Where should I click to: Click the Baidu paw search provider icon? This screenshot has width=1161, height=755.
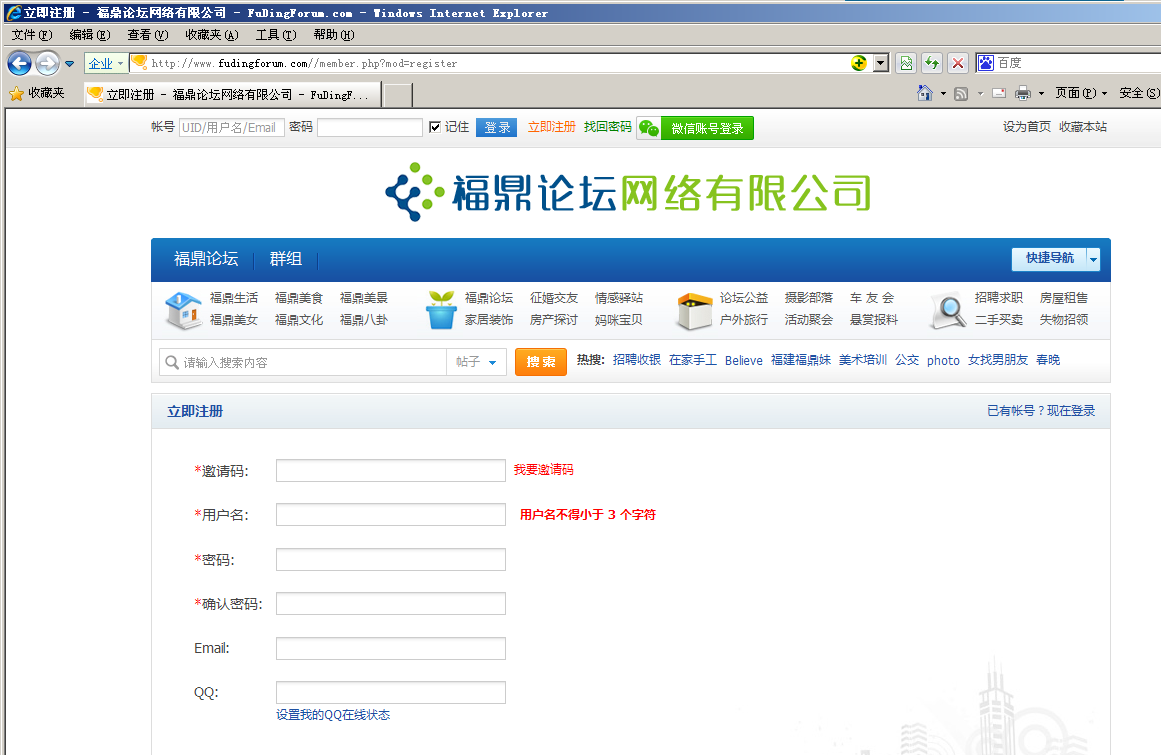pos(986,63)
